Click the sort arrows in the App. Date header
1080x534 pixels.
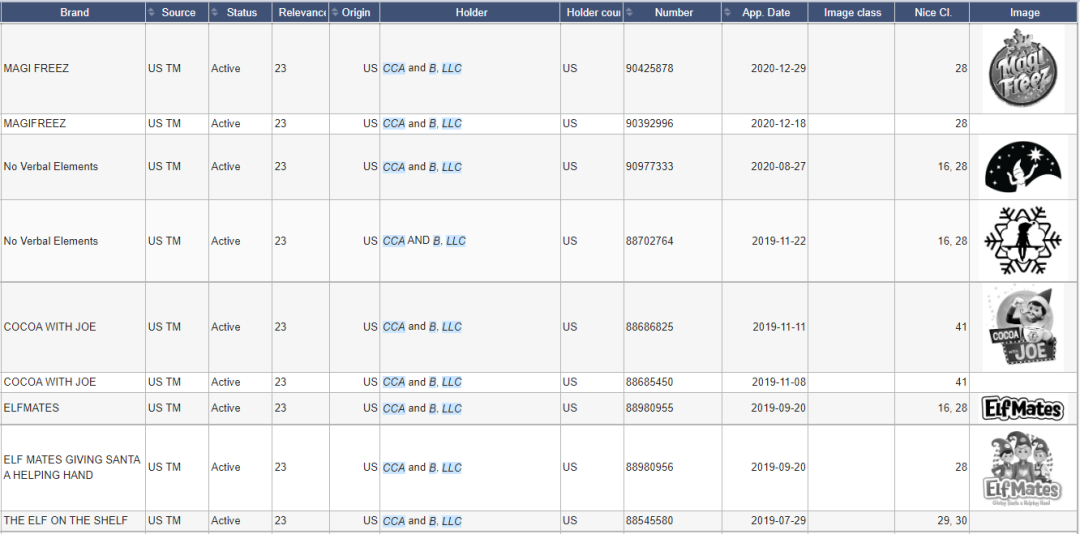tap(728, 13)
